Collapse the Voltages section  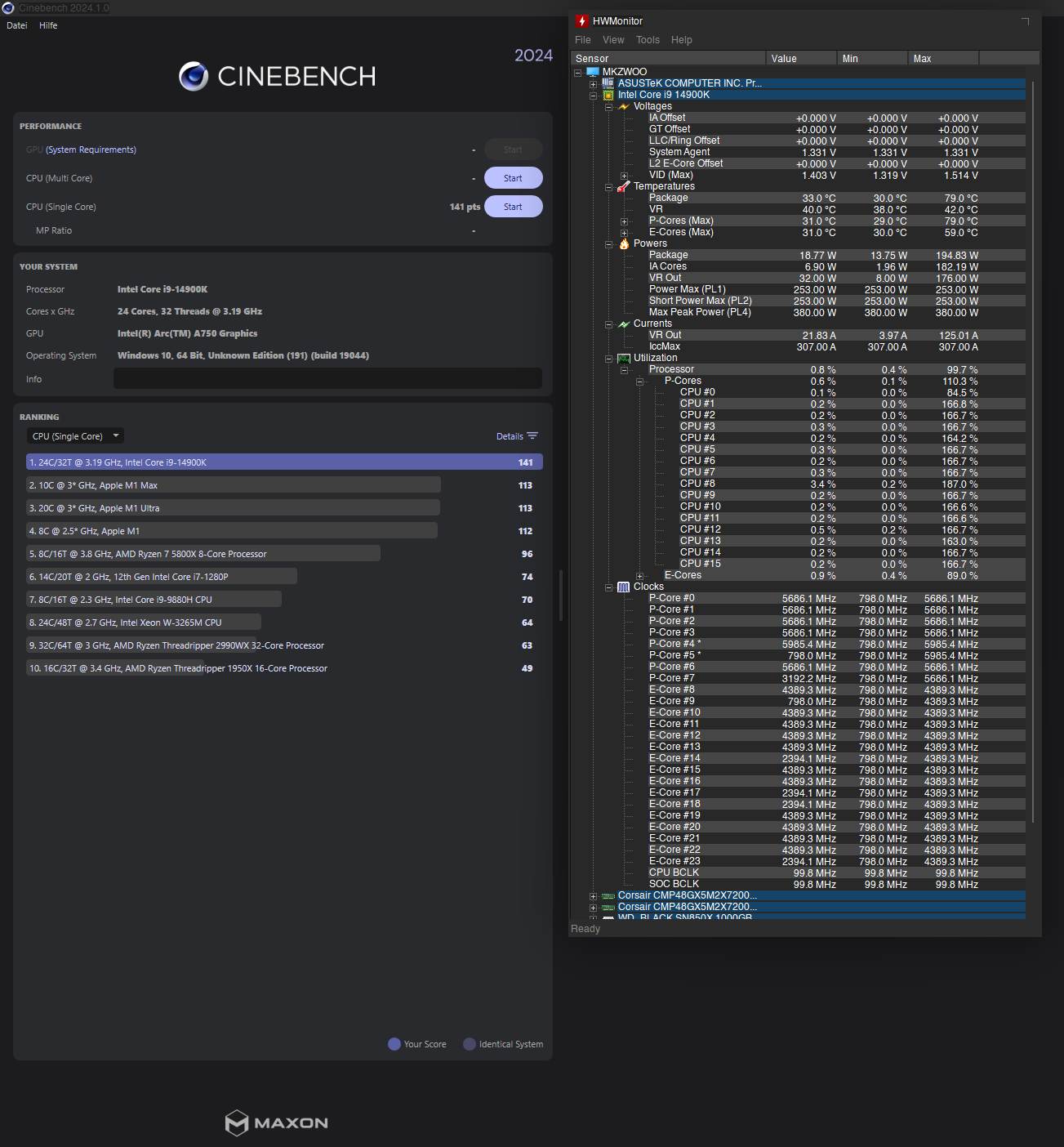coord(608,106)
